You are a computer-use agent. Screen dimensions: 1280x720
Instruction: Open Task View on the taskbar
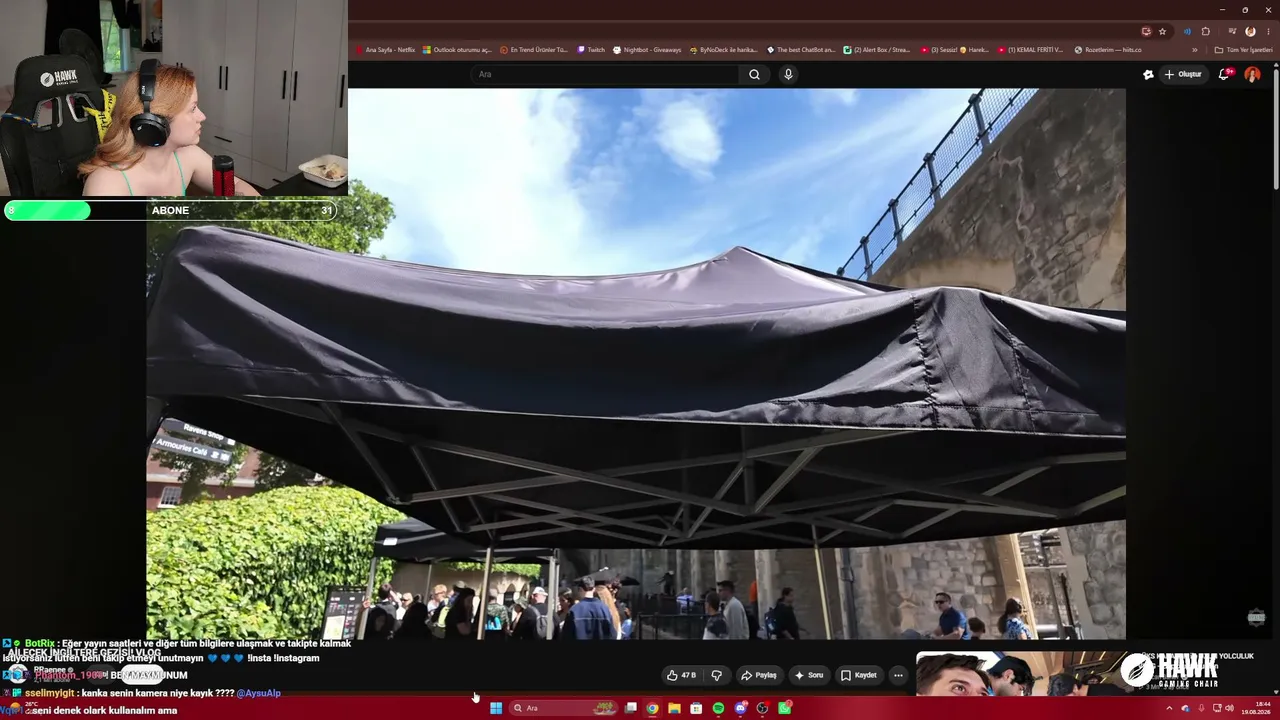pyautogui.click(x=631, y=708)
